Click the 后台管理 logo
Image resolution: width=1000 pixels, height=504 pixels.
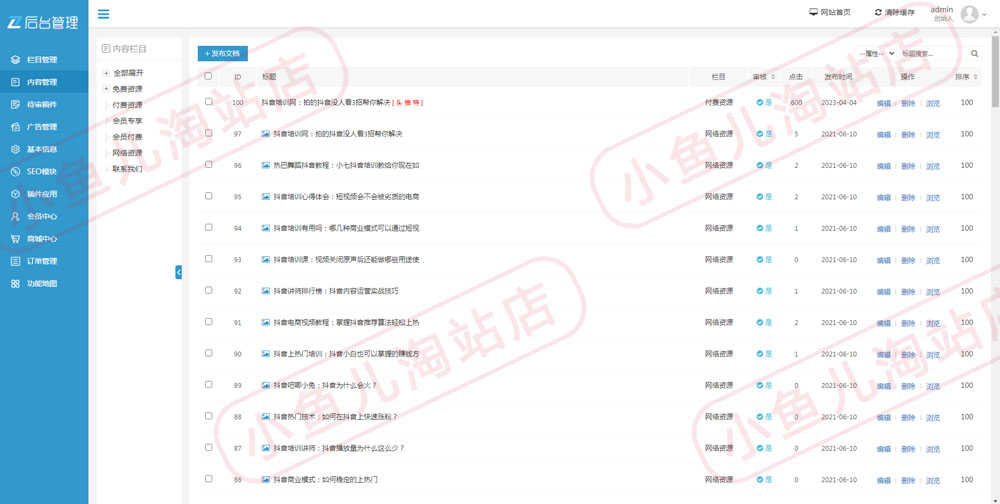pyautogui.click(x=43, y=22)
